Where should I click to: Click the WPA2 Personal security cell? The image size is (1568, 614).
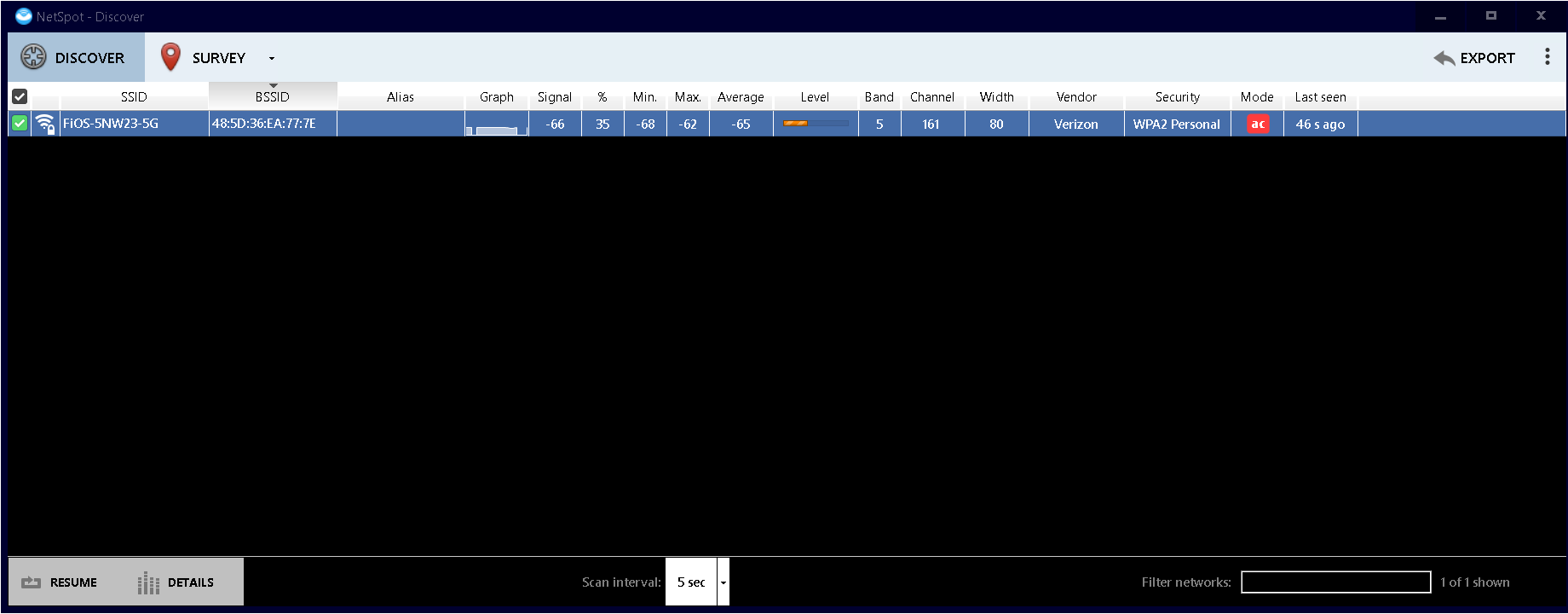pos(1177,125)
